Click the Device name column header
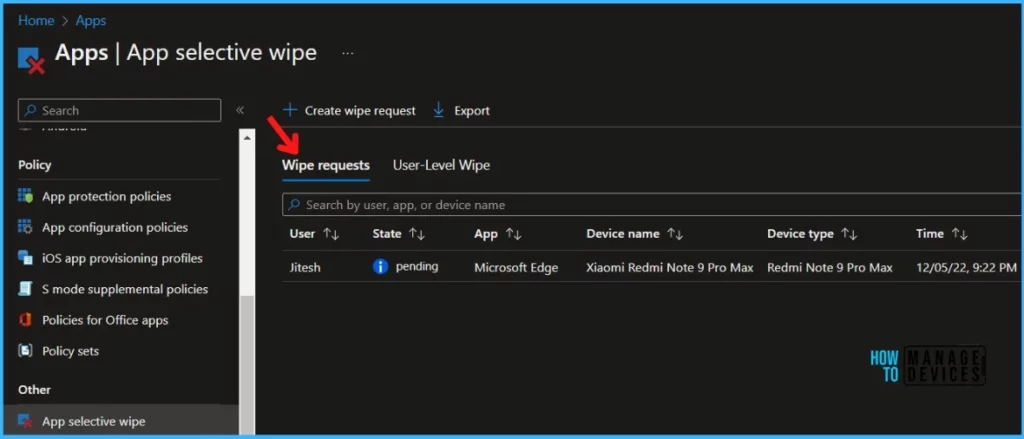1024x439 pixels. click(623, 234)
